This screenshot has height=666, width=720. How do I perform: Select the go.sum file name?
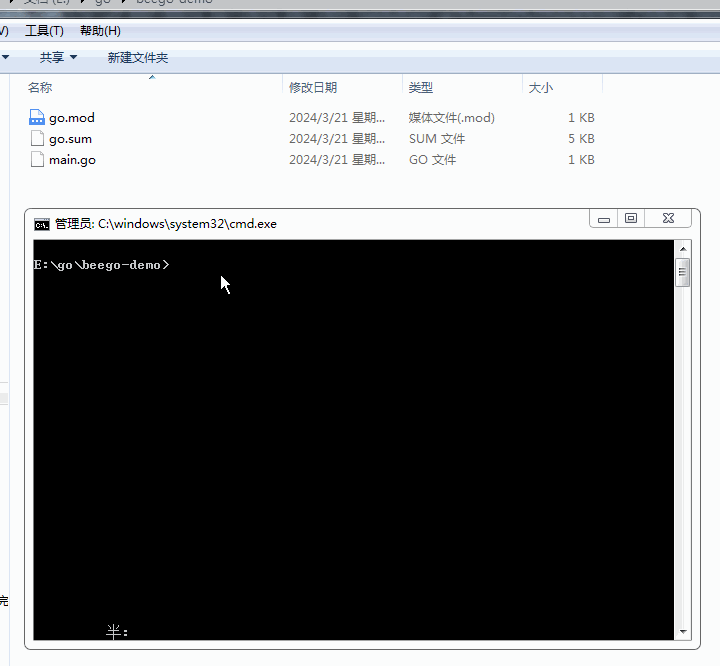pos(70,139)
